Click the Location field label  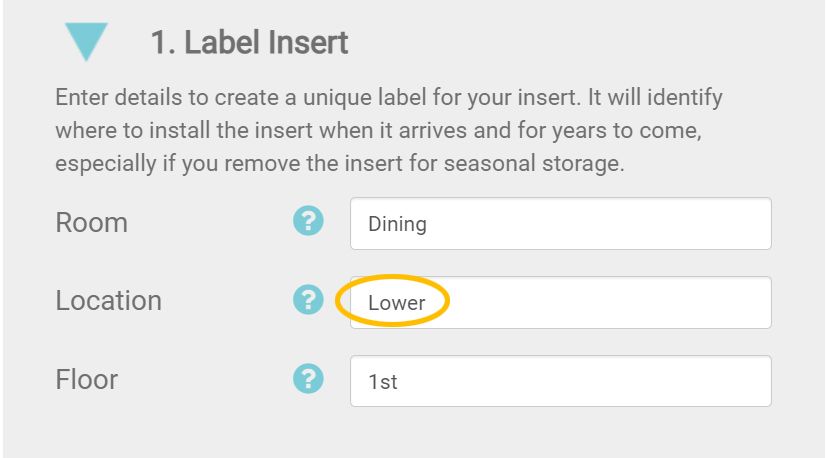(x=108, y=301)
